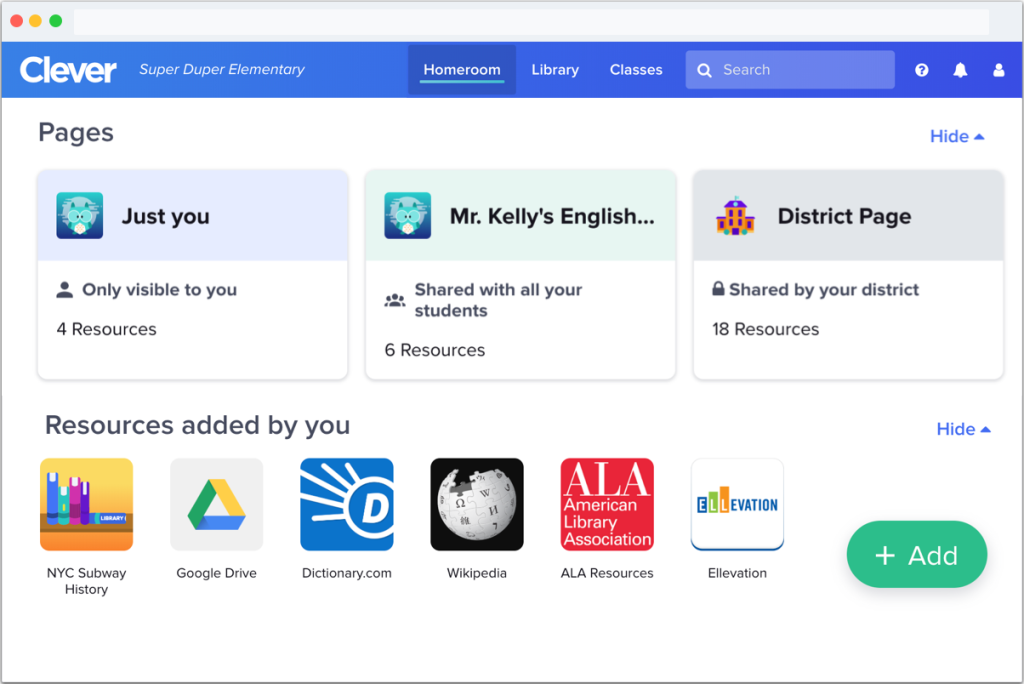Open the Wikipedia globe icon

(x=477, y=505)
